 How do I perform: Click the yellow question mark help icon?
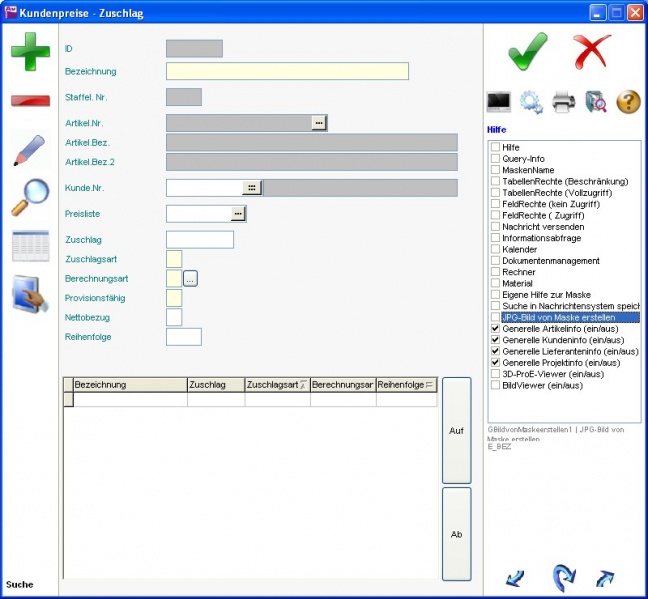pos(628,101)
